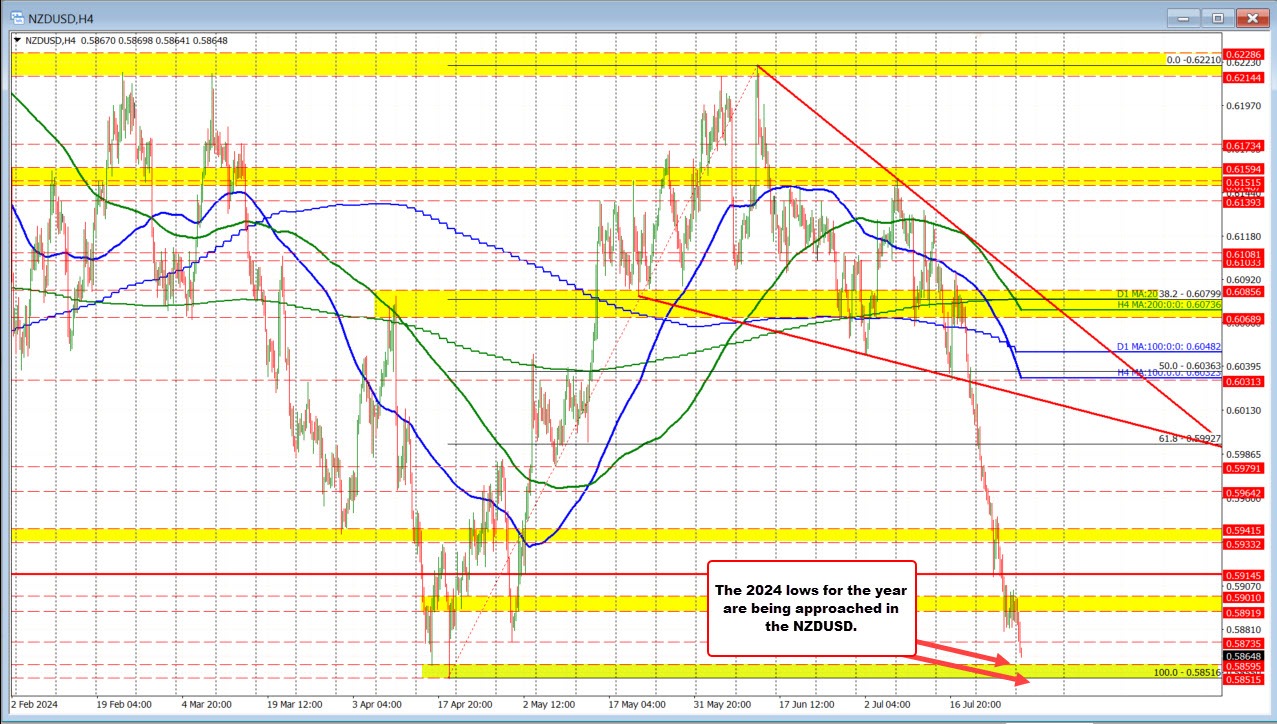Click the red price tag 0.61515

pos(1244,184)
